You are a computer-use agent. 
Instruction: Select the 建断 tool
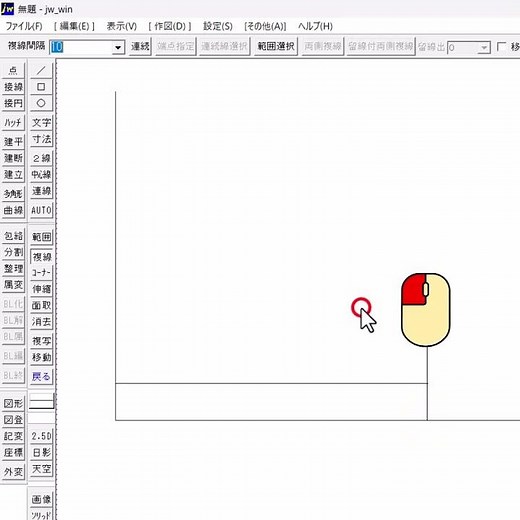13,158
